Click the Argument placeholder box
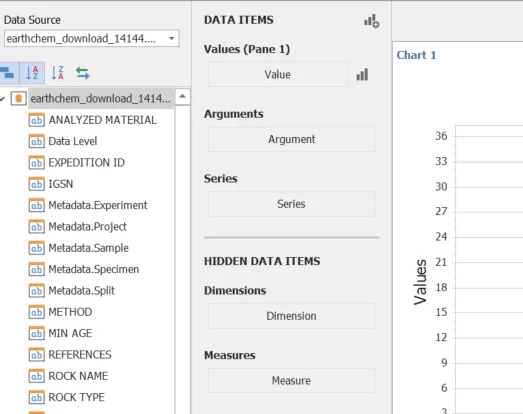The height and width of the screenshot is (414, 523). (292, 139)
